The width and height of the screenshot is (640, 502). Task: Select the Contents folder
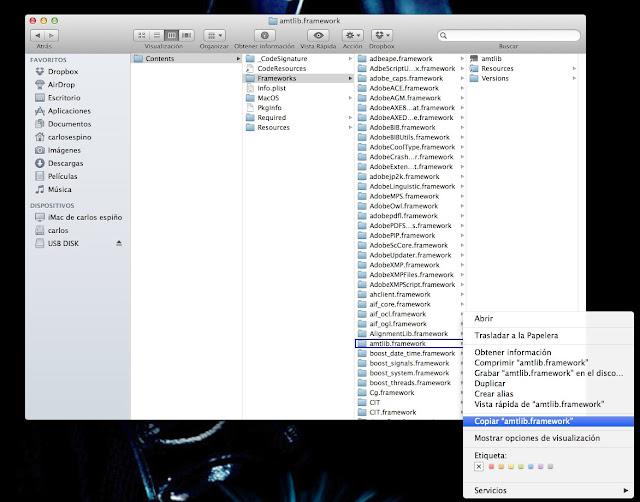[187, 58]
